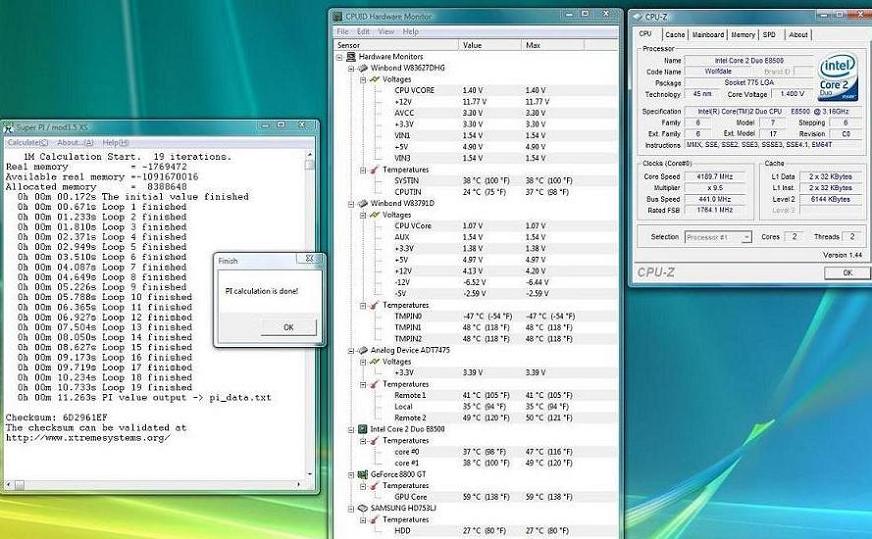Click the Intel Core 2 Duo E8500 processor icon
This screenshot has height=539, width=872.
click(363, 429)
